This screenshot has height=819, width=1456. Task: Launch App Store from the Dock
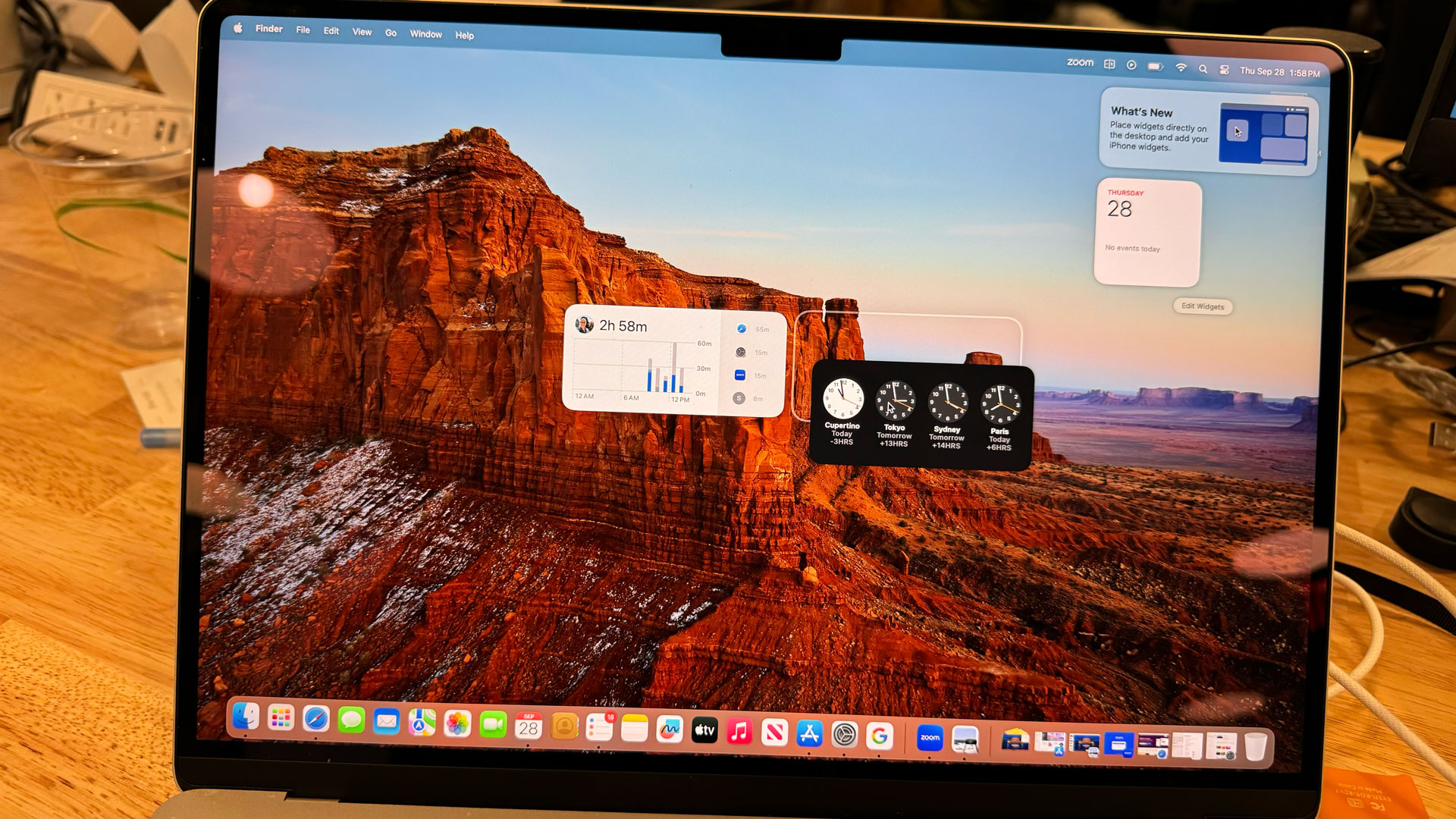click(x=809, y=733)
